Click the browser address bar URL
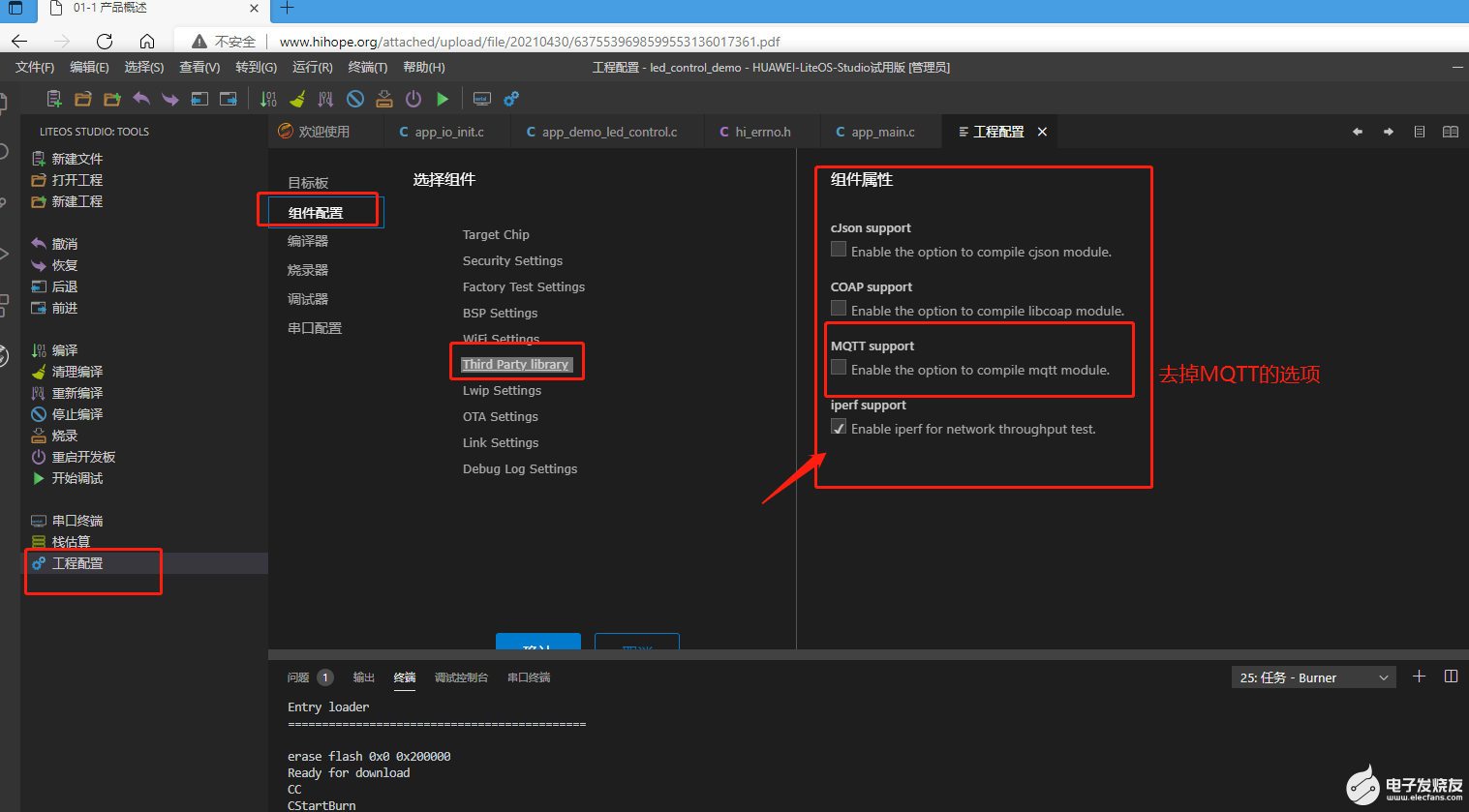This screenshot has height=812, width=1469. point(530,42)
